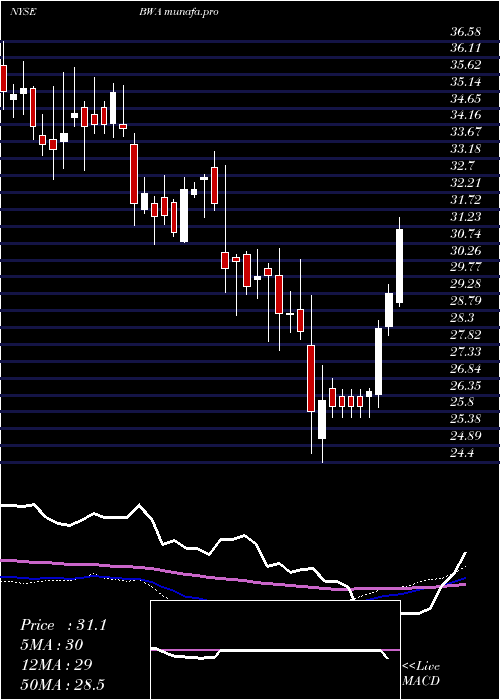Click the 25.8 price axis label
500x700 pixels.
point(462,402)
